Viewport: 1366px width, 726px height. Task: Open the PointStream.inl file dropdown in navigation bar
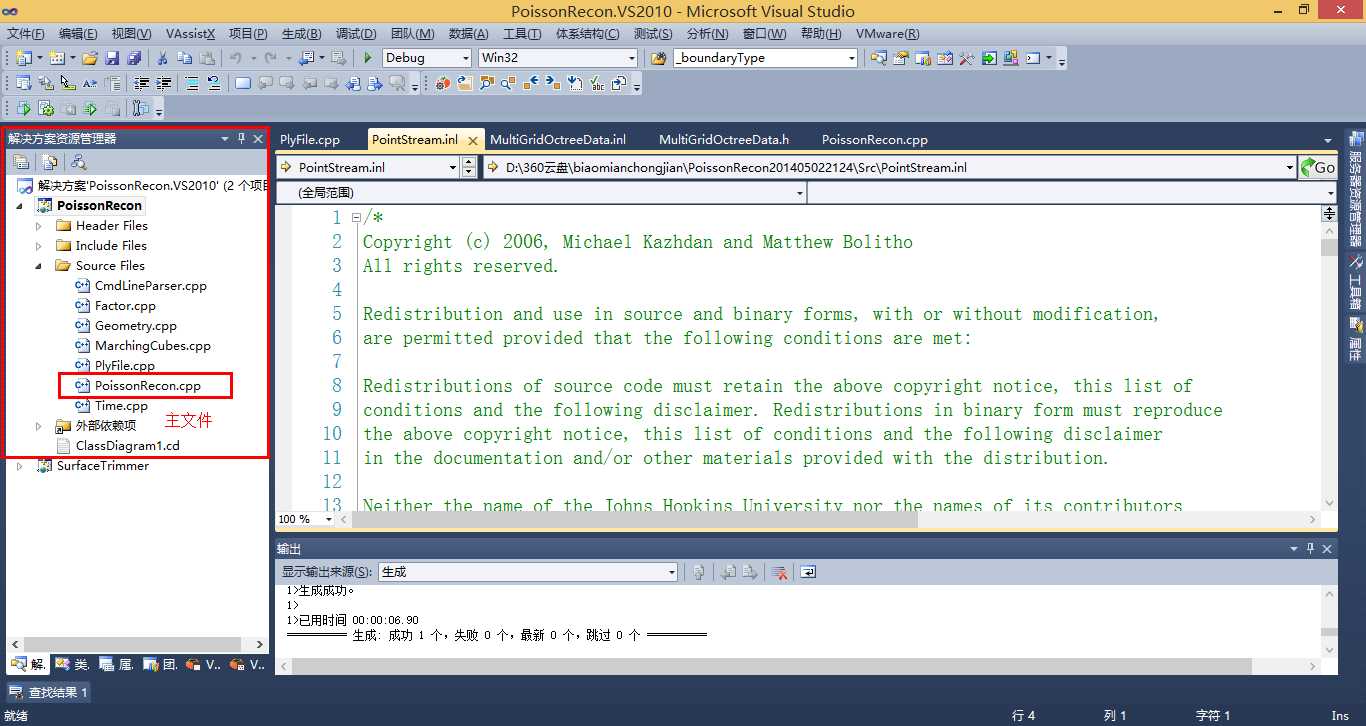tap(453, 168)
